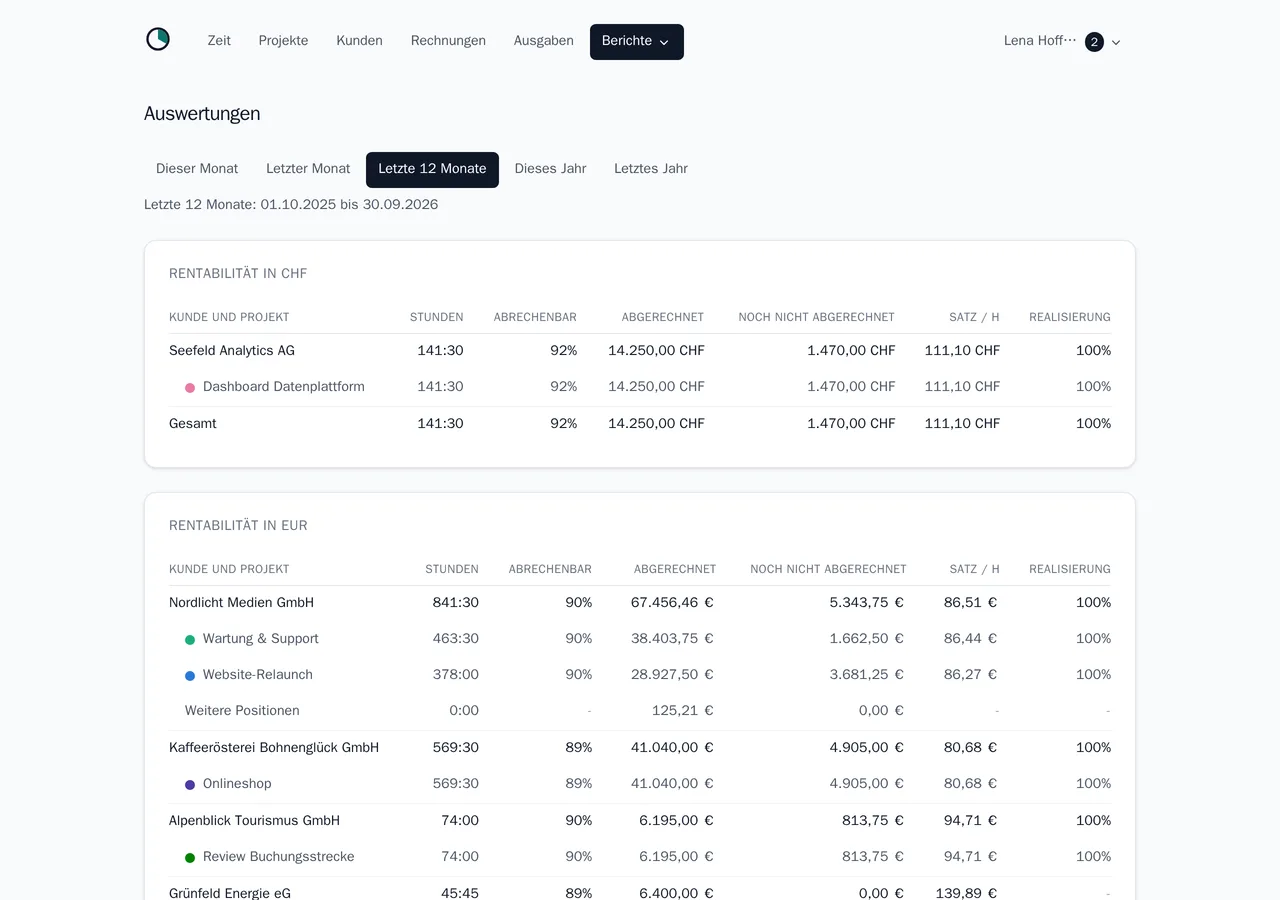The height and width of the screenshot is (900, 1280).
Task: Go to the Zeit section
Action: tap(219, 41)
